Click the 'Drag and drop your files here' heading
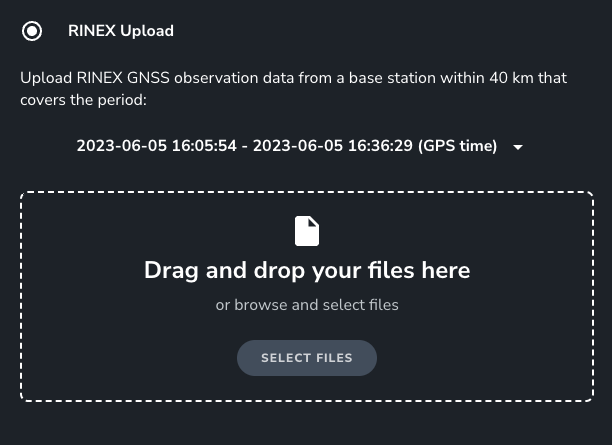612x445 pixels. point(307,270)
